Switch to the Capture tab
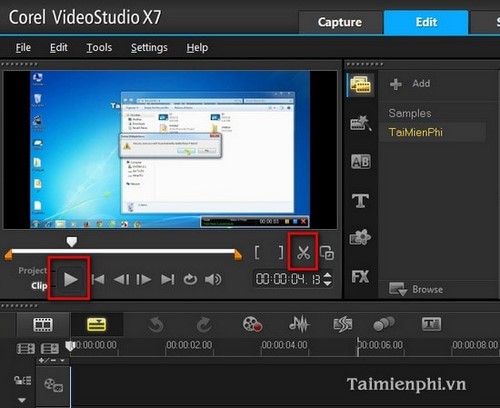Viewport: 500px width, 408px height. point(340,22)
